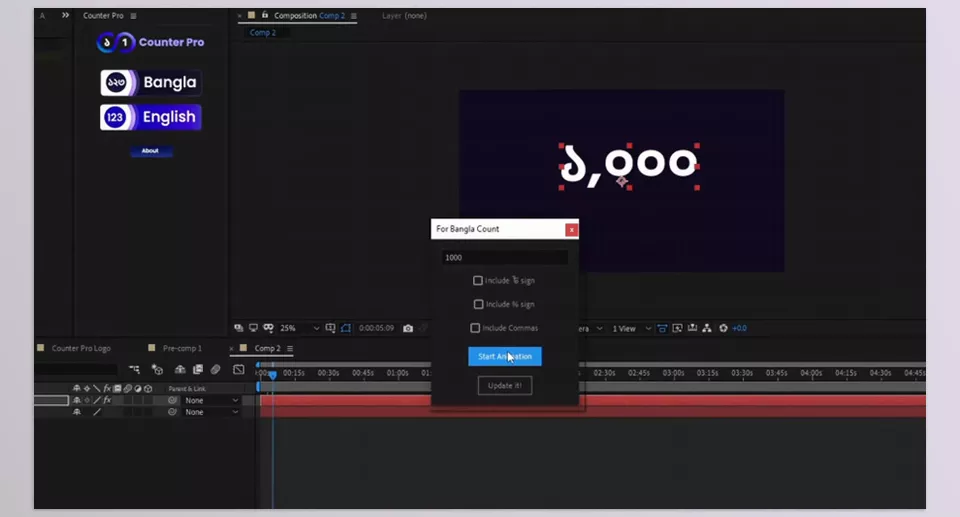960x517 pixels.
Task: Open the Comp 2 timeline panel menu
Action: tap(290, 349)
